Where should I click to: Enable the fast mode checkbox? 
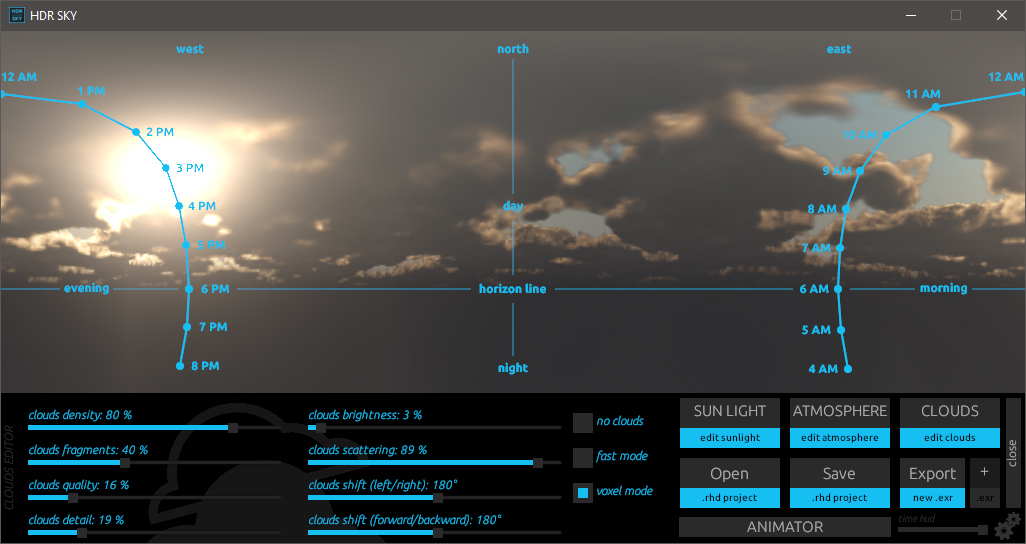[x=582, y=458]
